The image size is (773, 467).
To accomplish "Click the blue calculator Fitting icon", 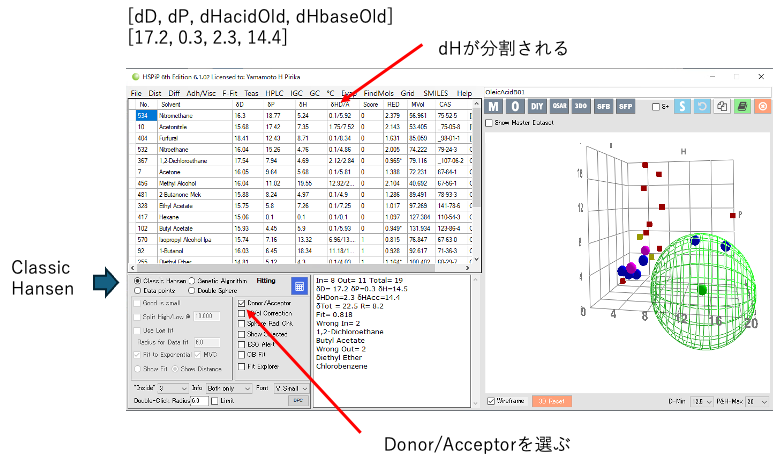I will (x=299, y=286).
